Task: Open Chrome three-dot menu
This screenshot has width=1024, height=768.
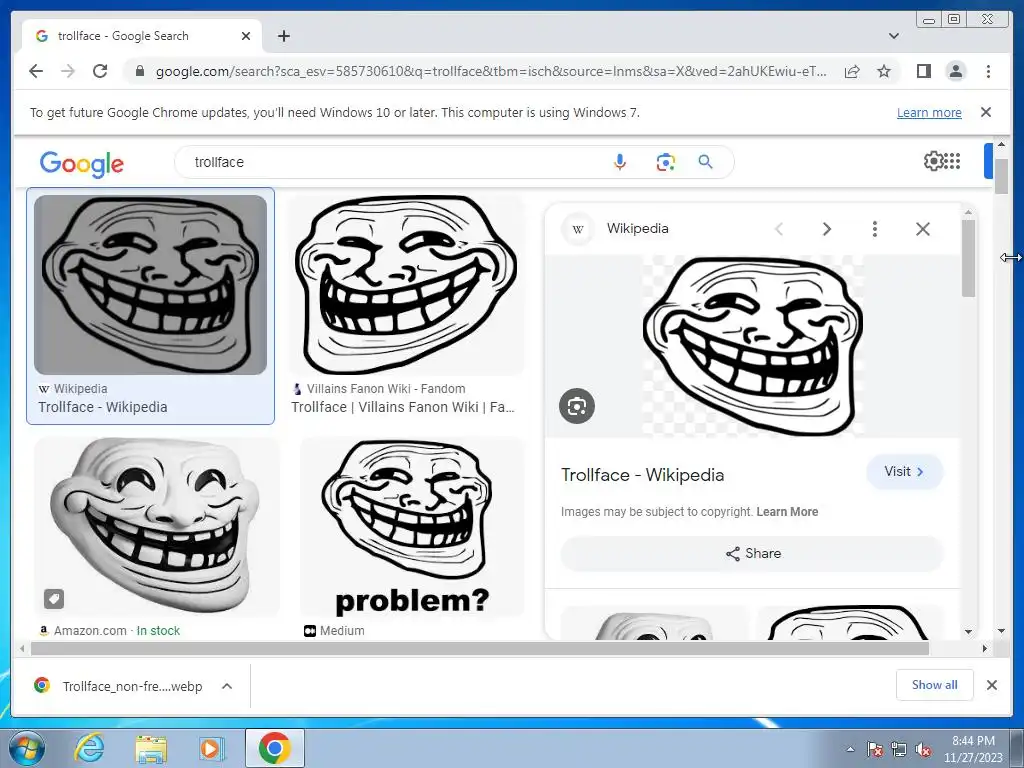Action: 988,71
